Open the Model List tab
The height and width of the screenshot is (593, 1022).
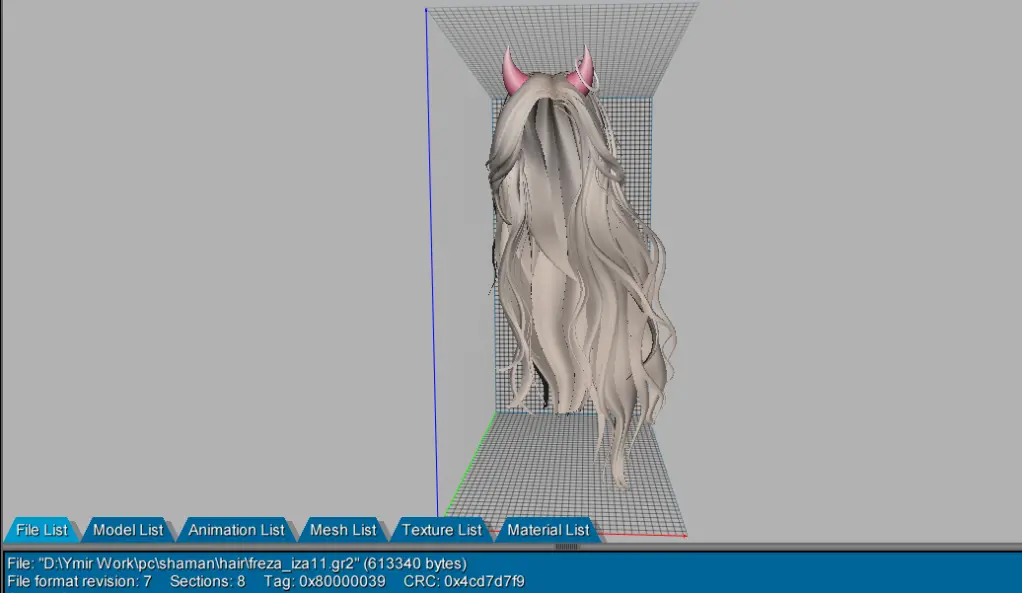128,530
